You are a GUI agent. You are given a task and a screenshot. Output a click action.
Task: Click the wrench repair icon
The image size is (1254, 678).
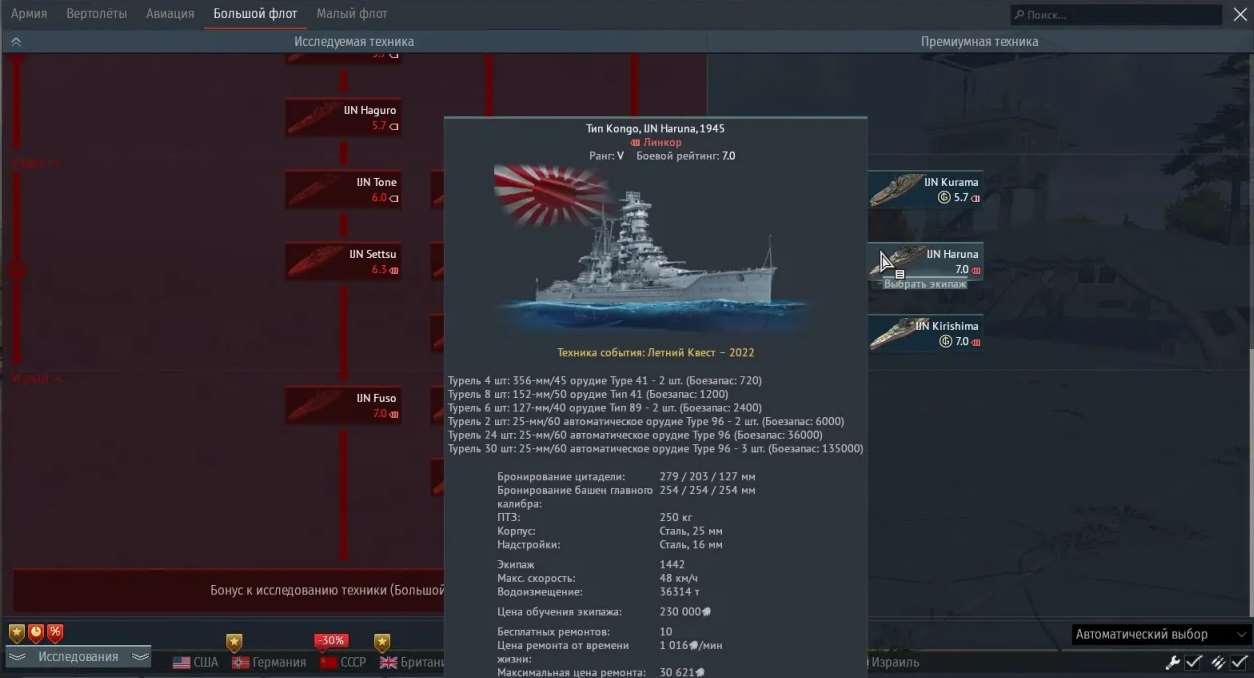coord(1174,662)
